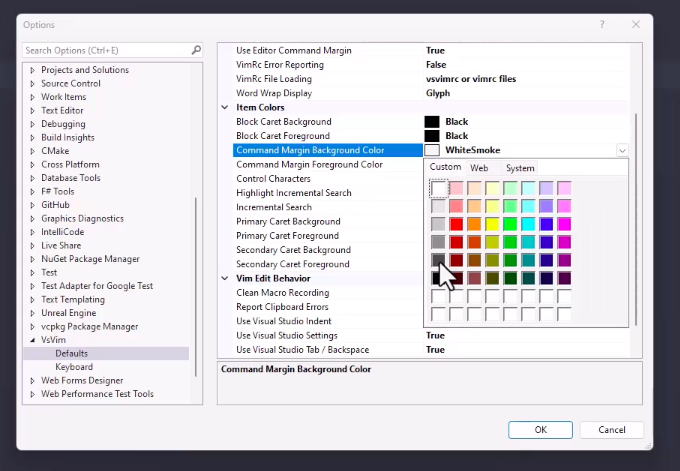Image resolution: width=680 pixels, height=471 pixels.
Task: Expand the Text Editor tree node
Action: [x=32, y=111]
